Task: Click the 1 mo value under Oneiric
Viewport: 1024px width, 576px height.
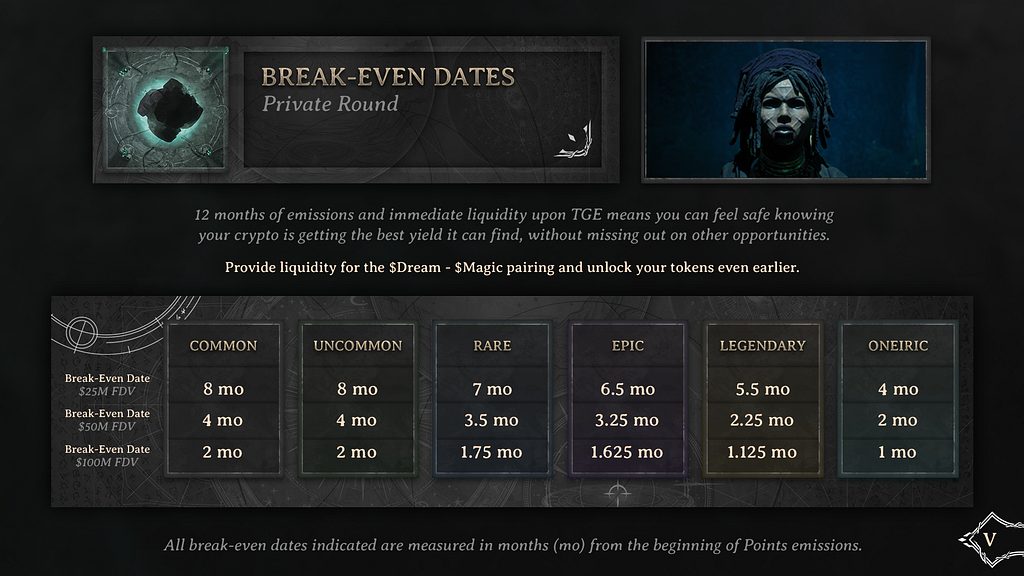Action: point(897,452)
